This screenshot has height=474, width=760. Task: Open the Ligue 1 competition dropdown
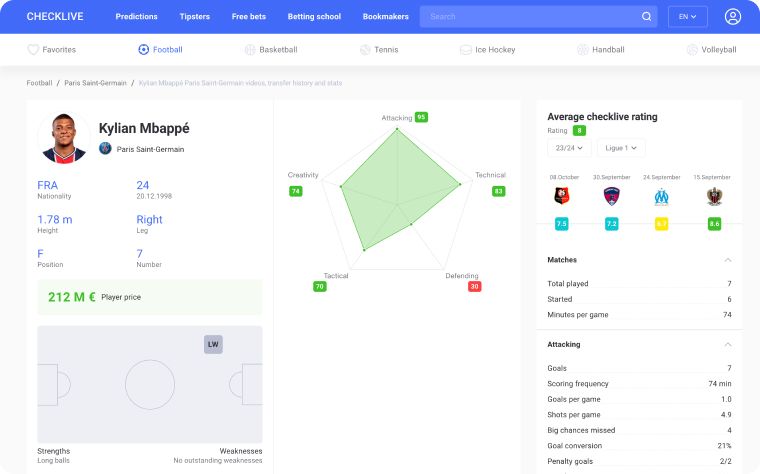621,148
